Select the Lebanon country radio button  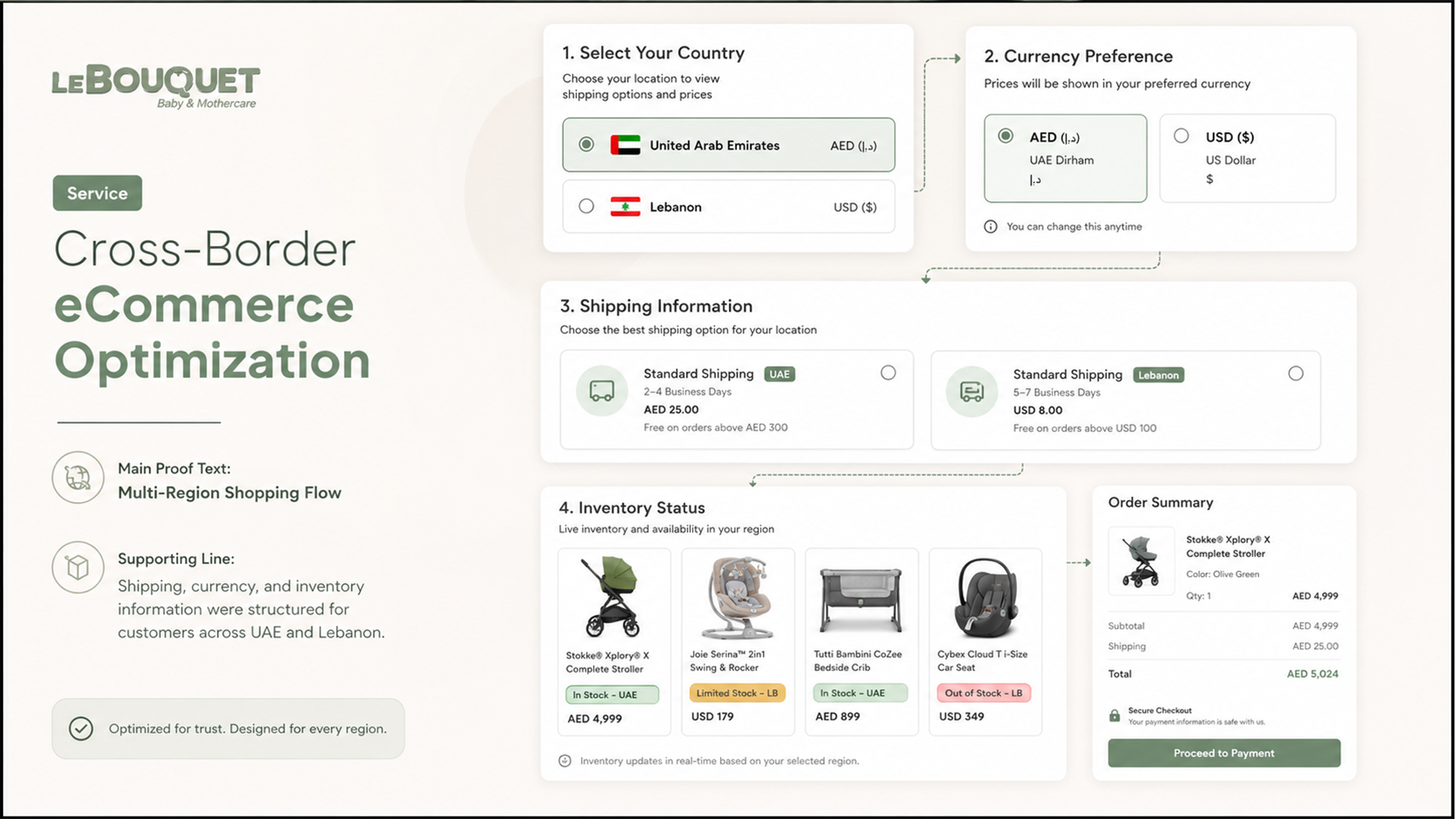[x=586, y=206]
